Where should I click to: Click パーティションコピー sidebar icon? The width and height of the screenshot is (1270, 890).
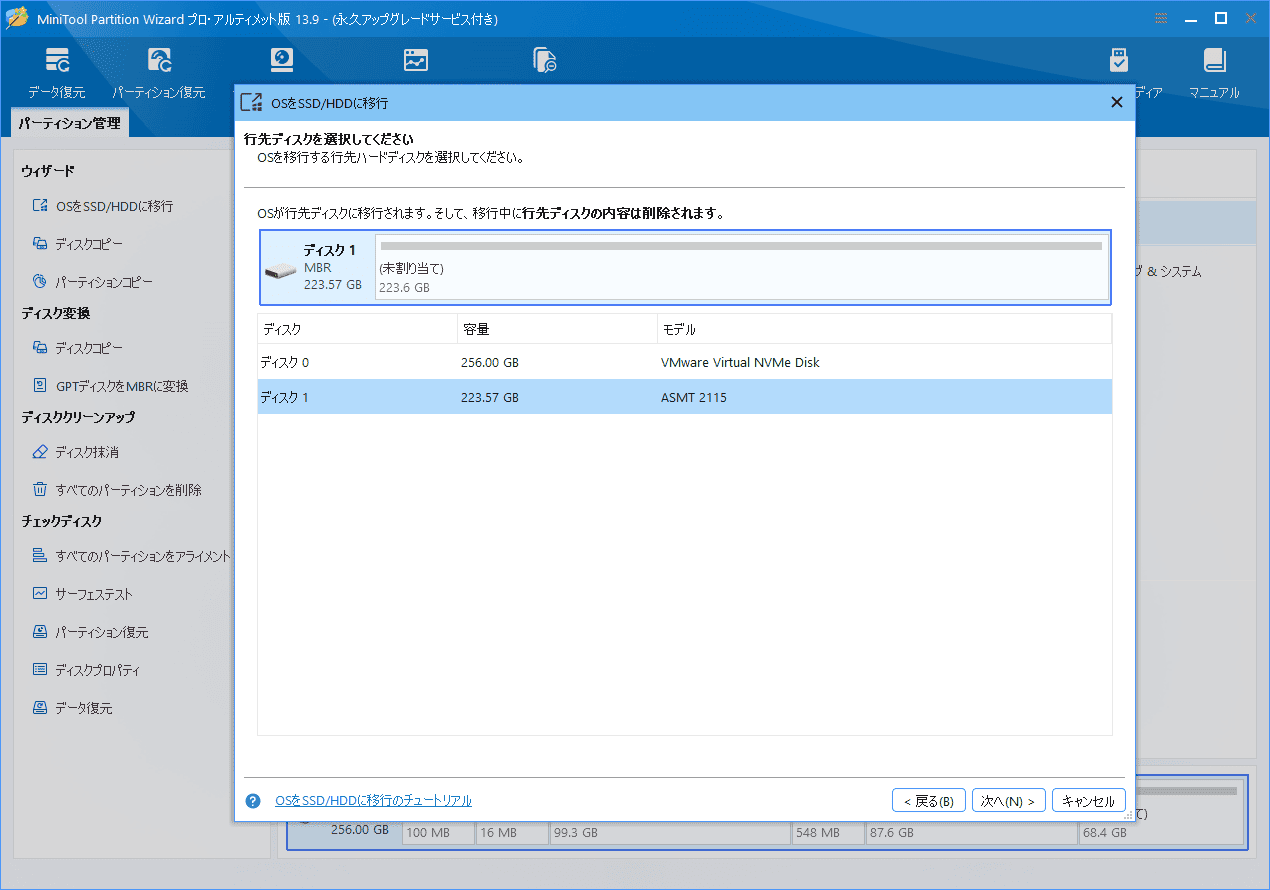[40, 282]
